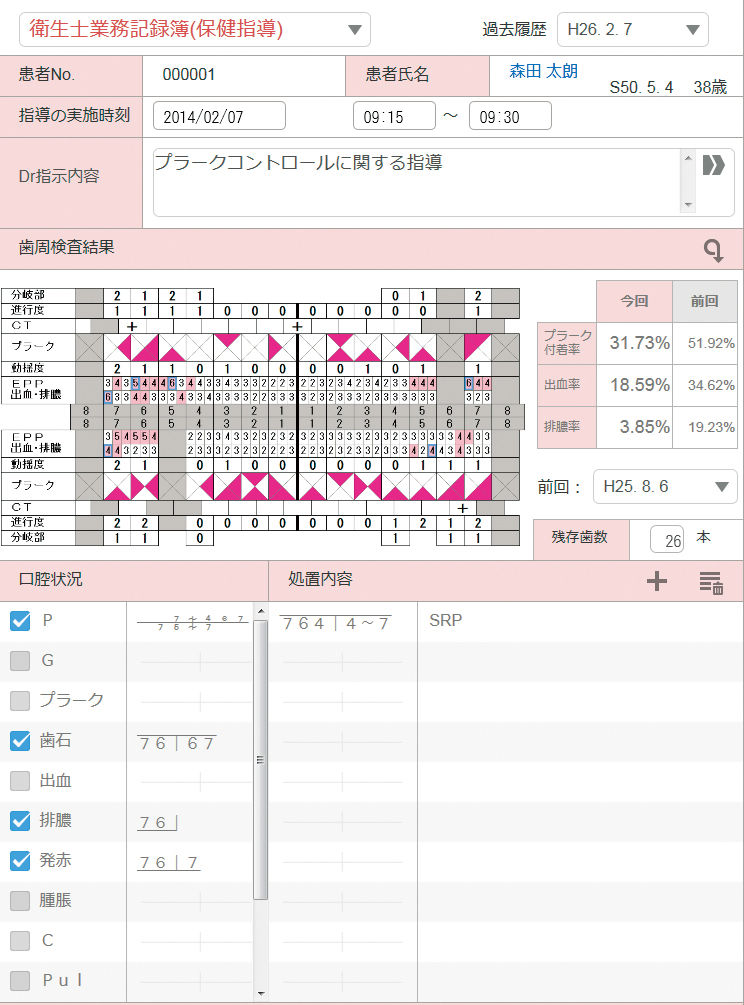Select the 前回 column header

pyautogui.click(x=704, y=301)
